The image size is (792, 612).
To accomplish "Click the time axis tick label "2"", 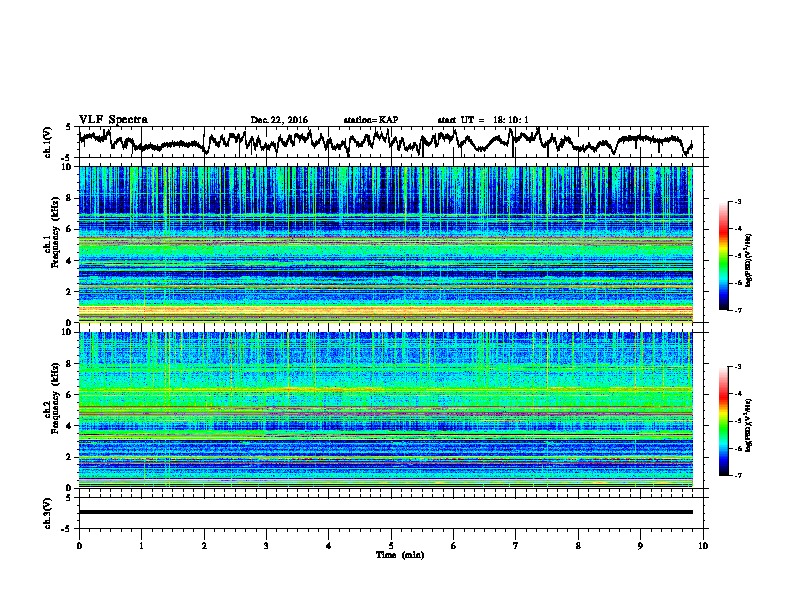I will pos(204,545).
